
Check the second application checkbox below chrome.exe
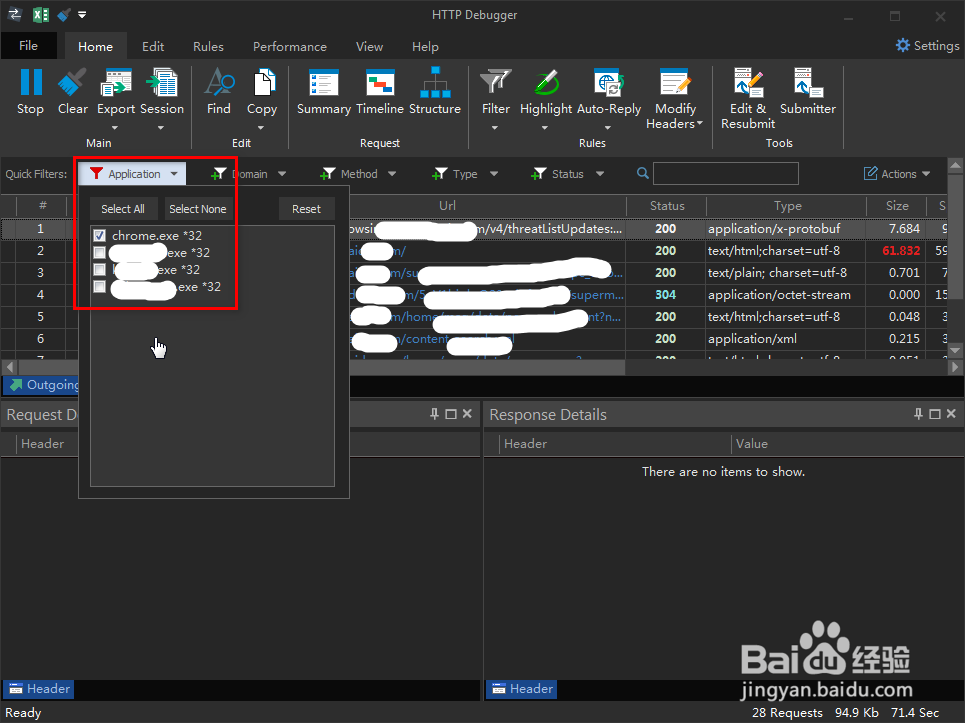pos(100,252)
